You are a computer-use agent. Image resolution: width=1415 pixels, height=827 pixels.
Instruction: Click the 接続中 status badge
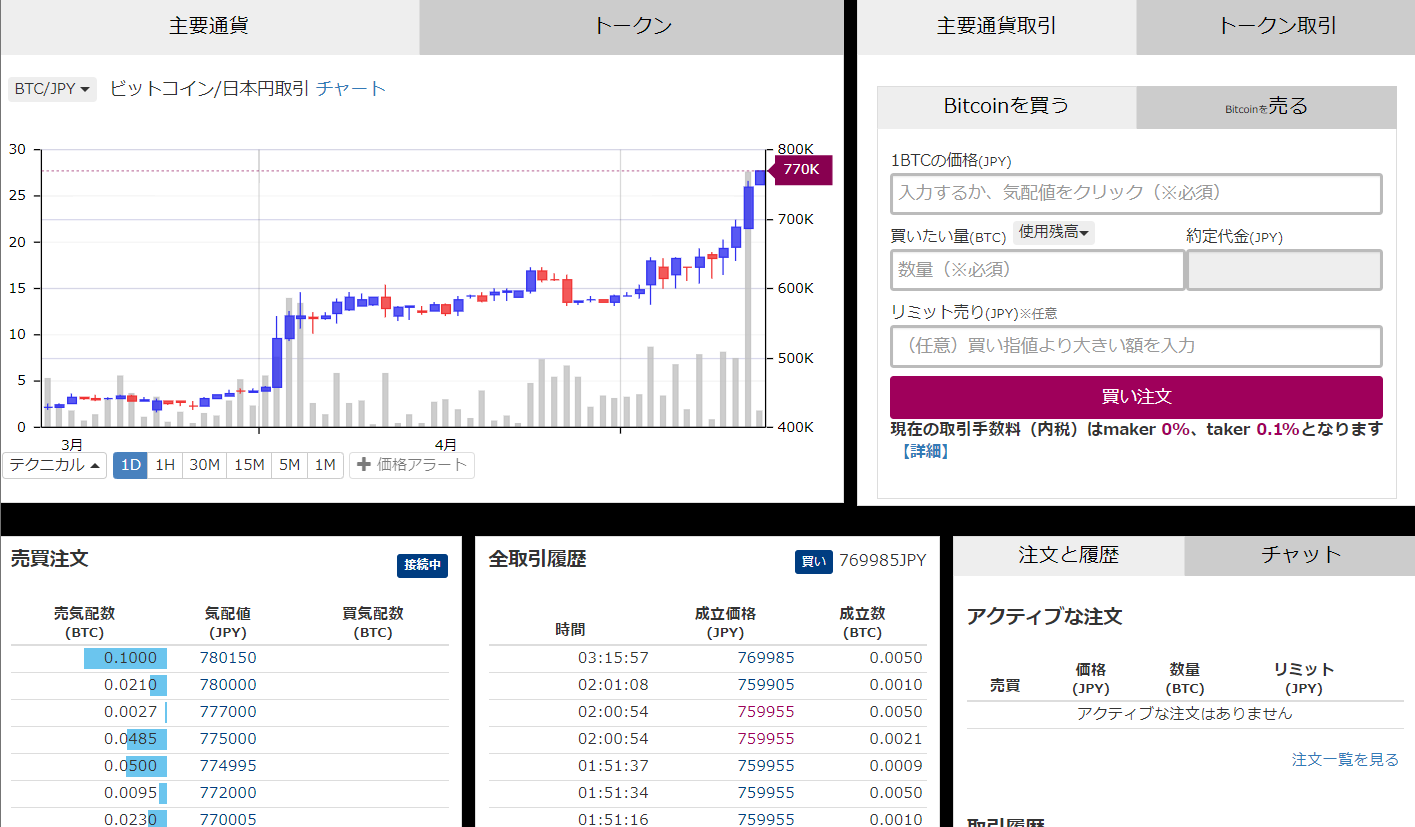[x=422, y=565]
